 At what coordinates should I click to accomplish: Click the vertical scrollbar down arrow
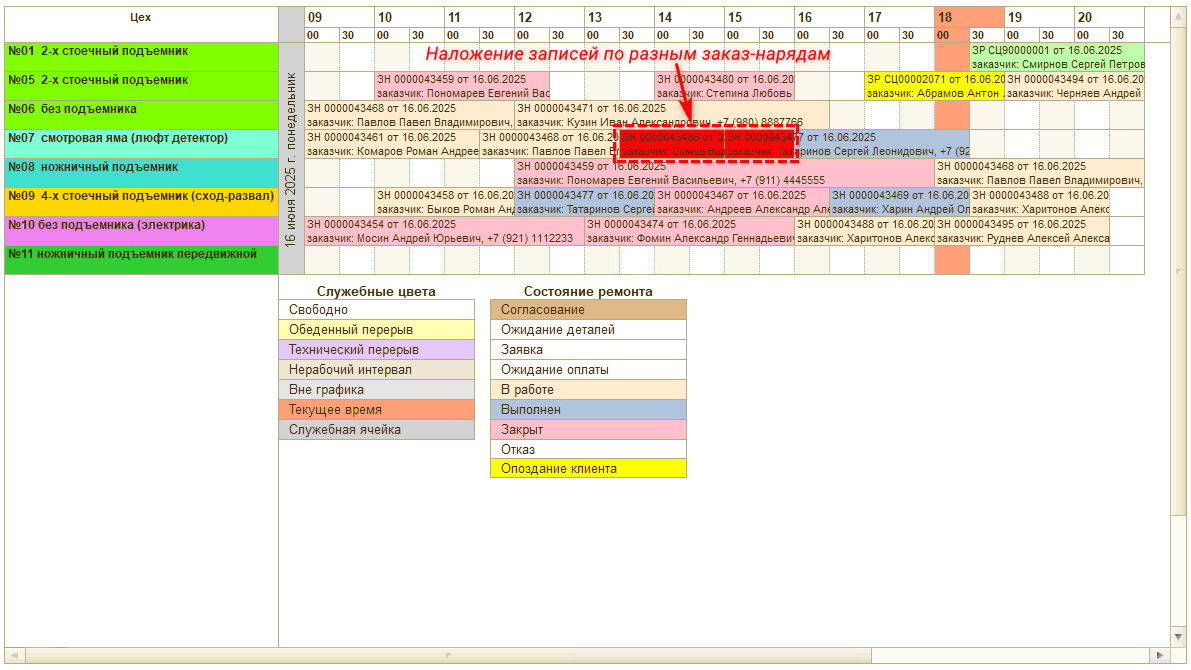pyautogui.click(x=1179, y=636)
